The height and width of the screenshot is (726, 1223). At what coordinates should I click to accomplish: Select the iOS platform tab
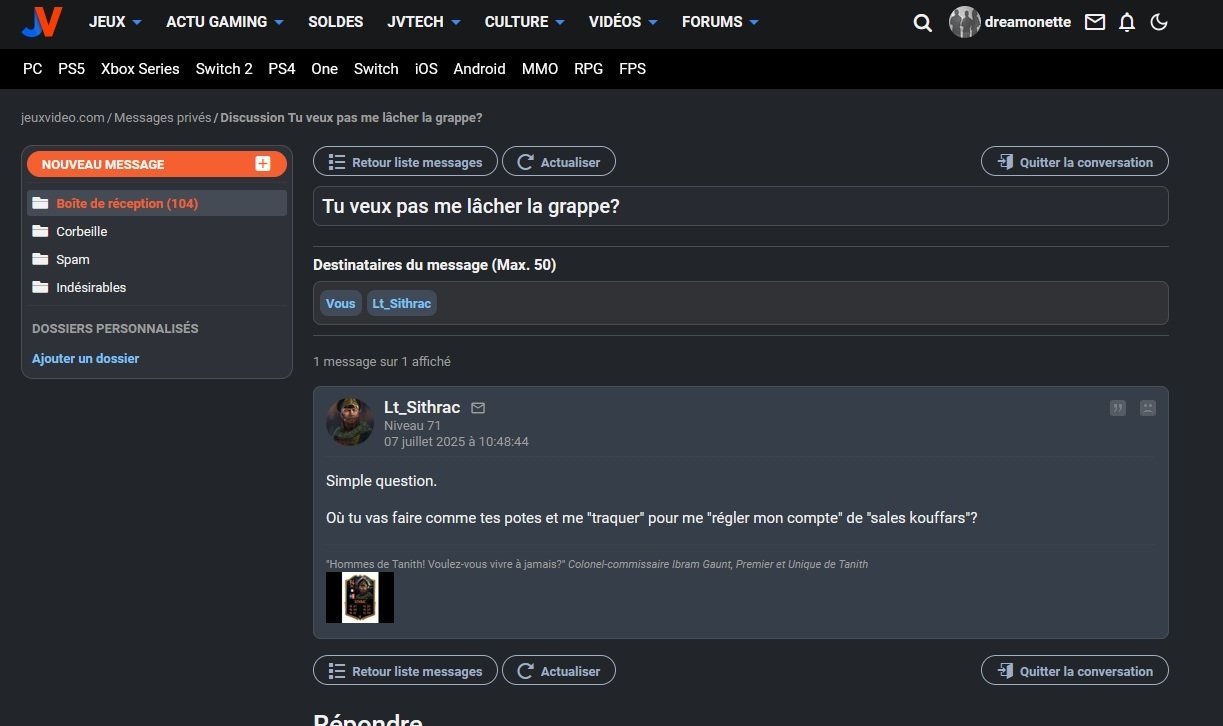click(426, 69)
